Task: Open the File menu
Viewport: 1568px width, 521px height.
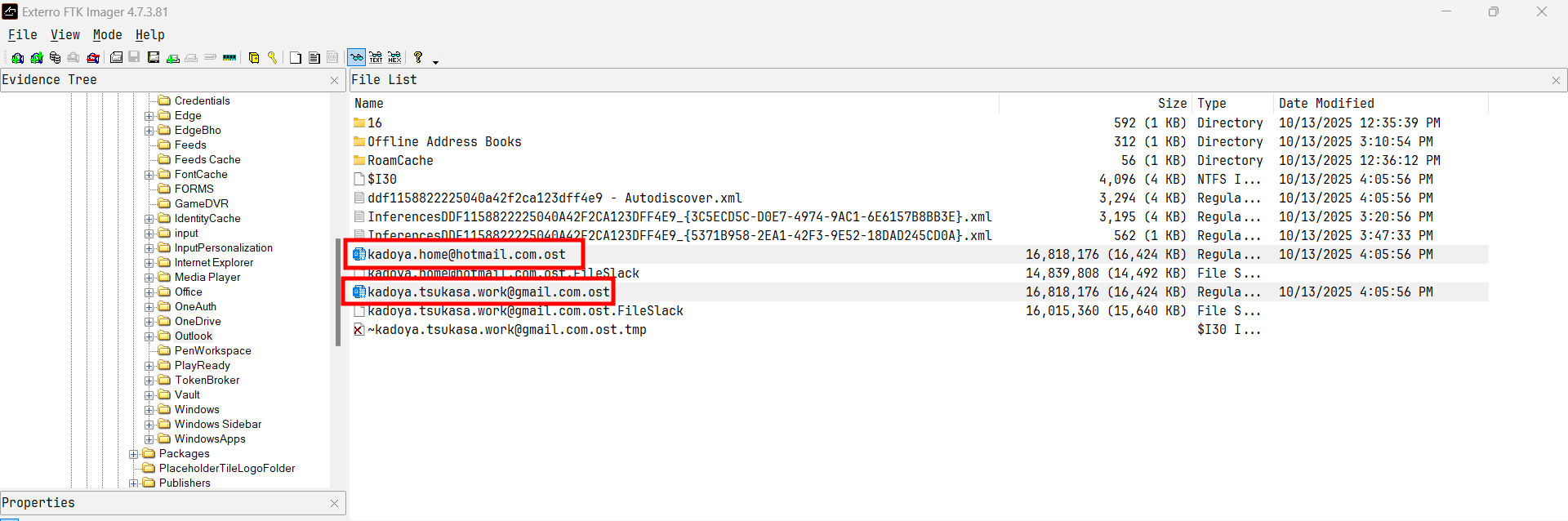Action: (x=22, y=35)
